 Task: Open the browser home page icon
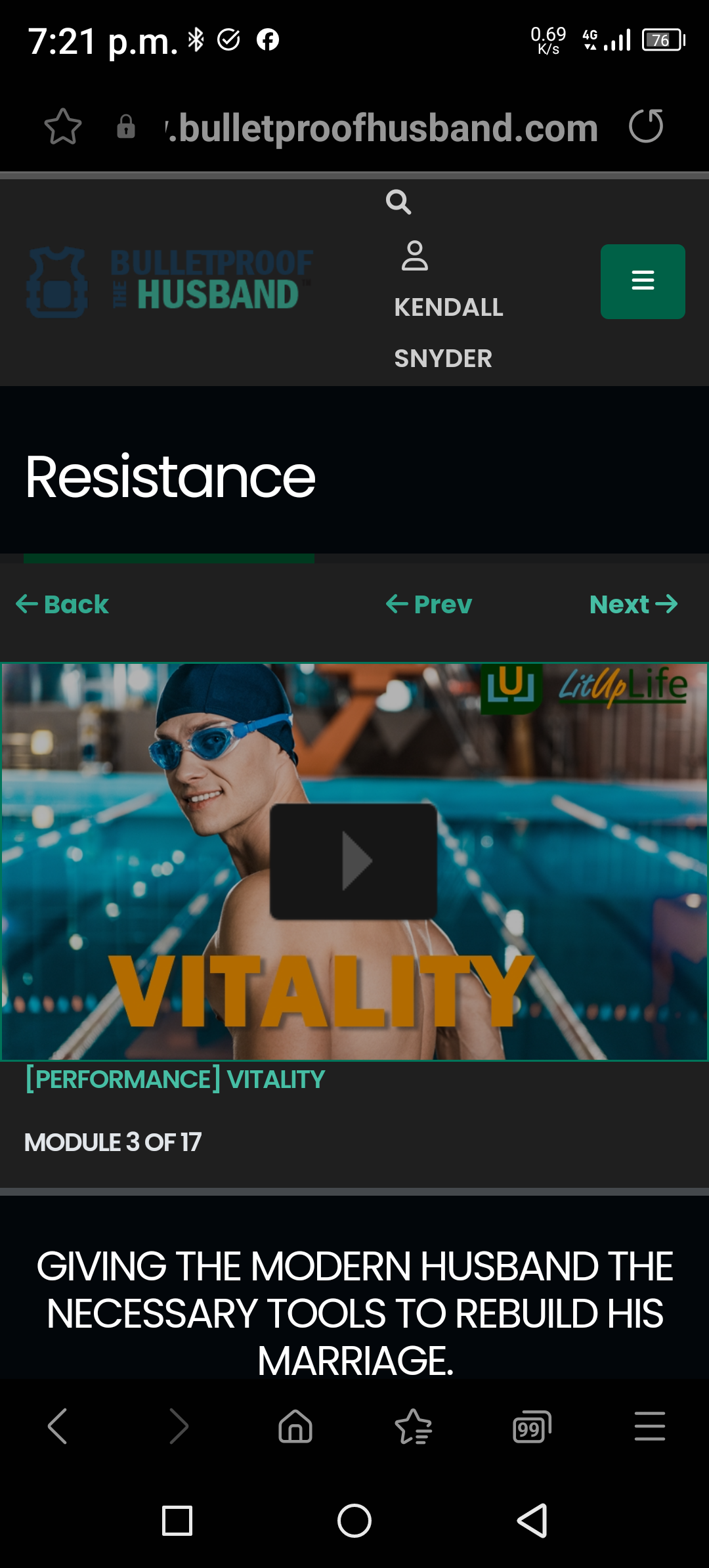pos(295,1426)
